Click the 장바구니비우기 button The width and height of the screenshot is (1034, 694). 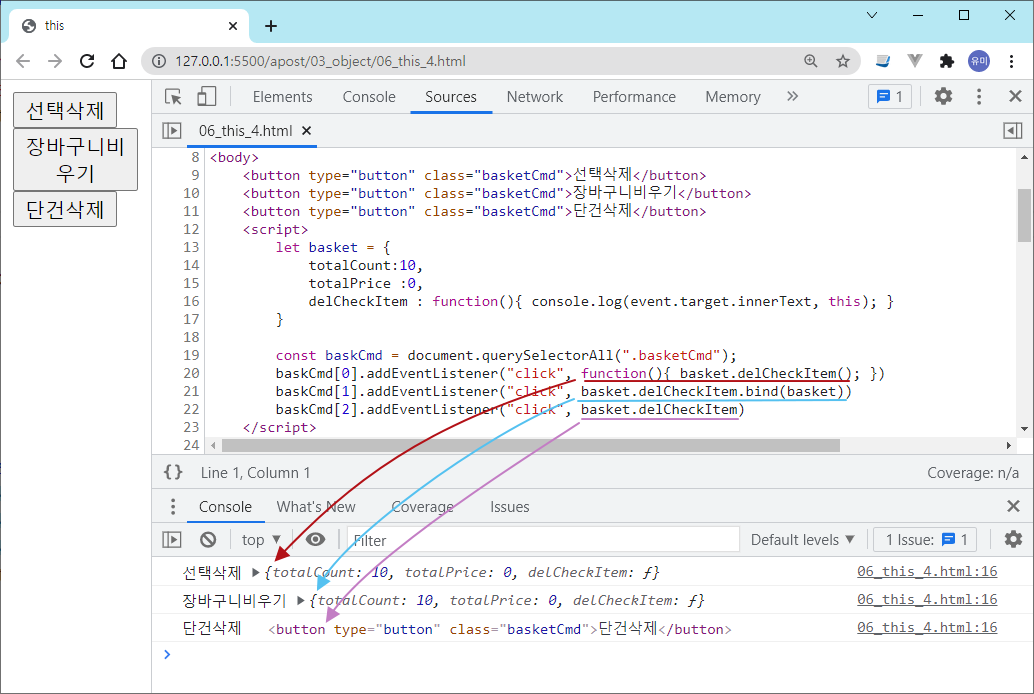click(75, 160)
